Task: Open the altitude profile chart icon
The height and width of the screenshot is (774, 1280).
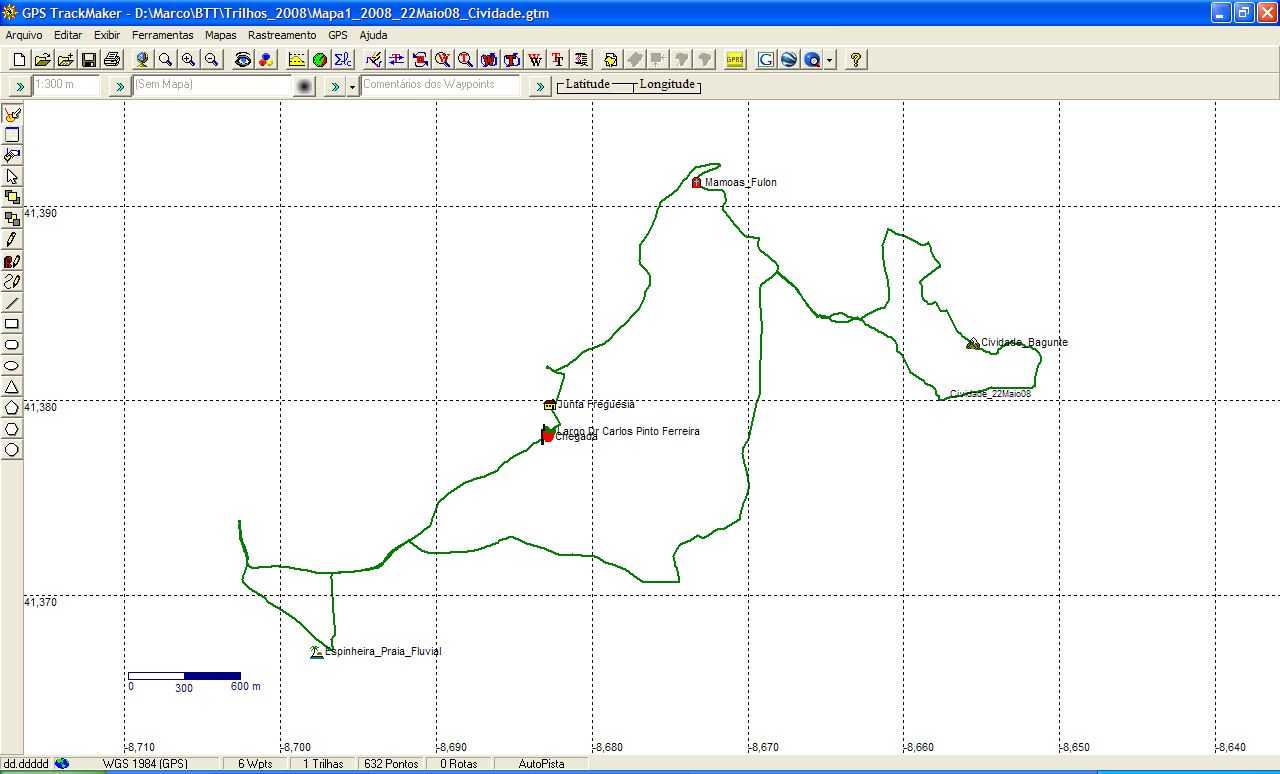Action: pyautogui.click(x=297, y=59)
